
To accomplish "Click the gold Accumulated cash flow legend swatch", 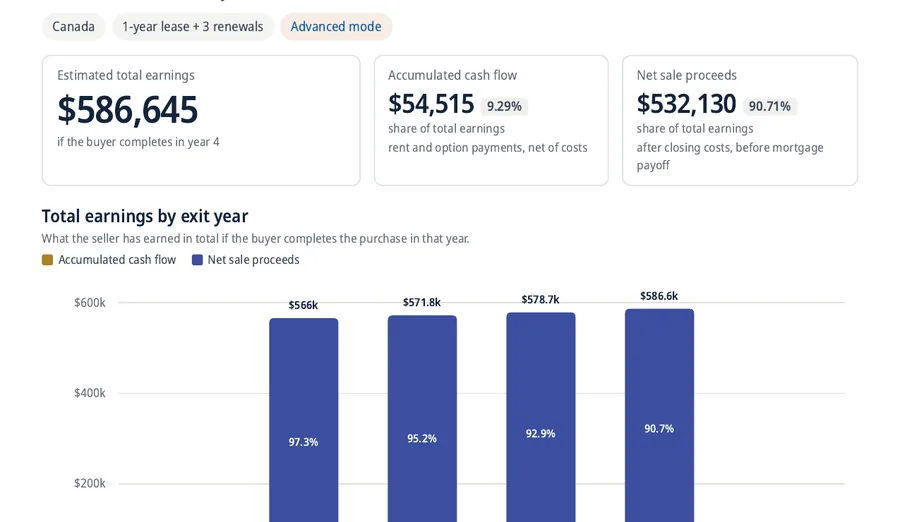I will 48,260.
